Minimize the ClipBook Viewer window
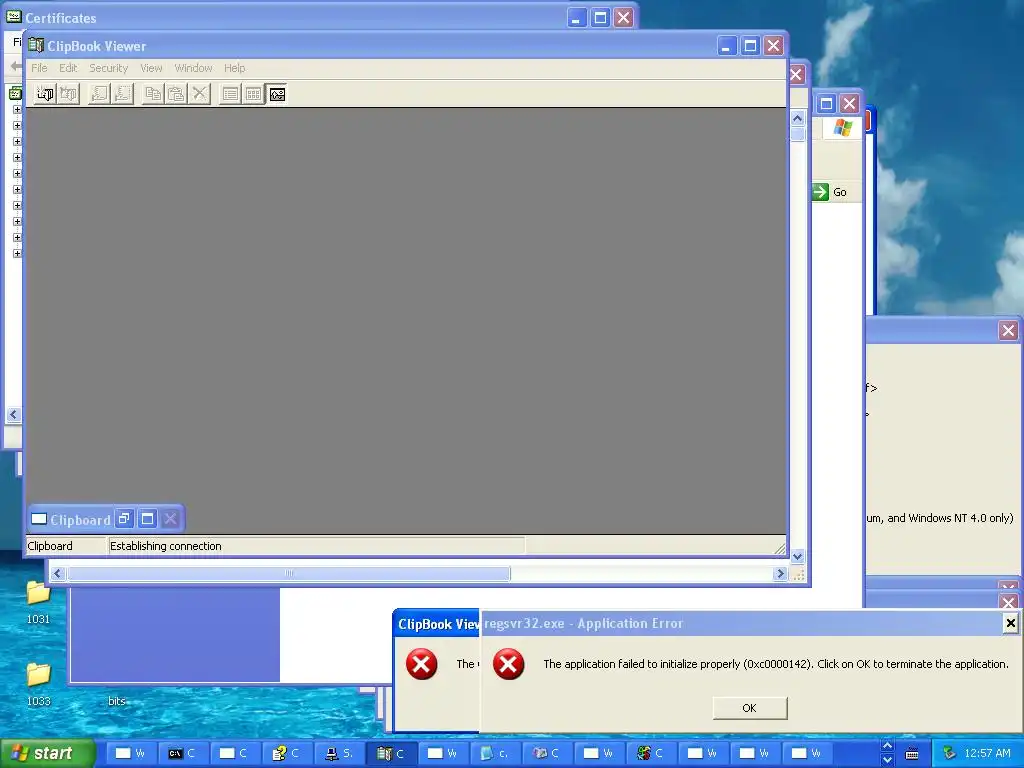Screen dimensions: 1024x768 pos(726,46)
